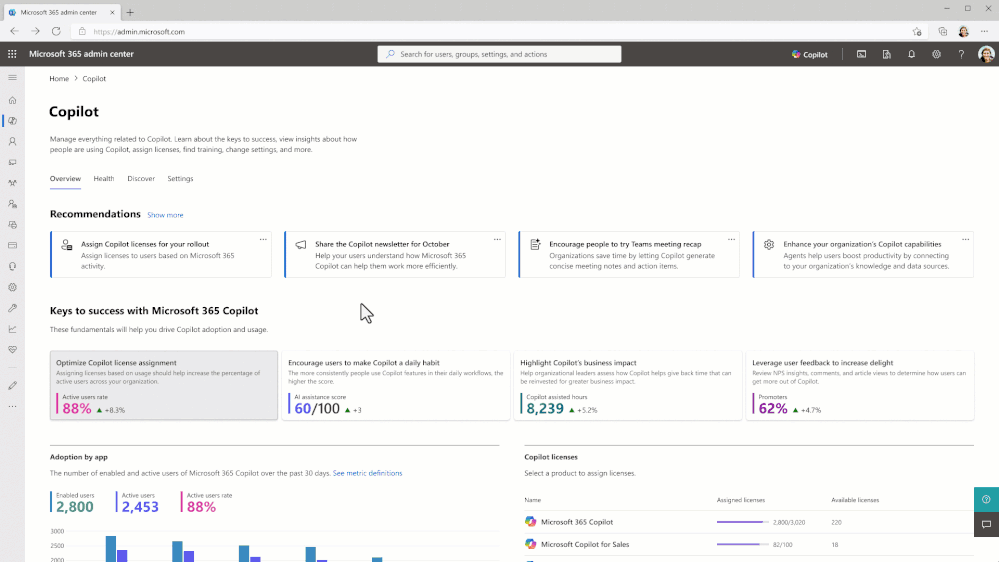Open Health heart icon in the sidebar

pyautogui.click(x=12, y=350)
